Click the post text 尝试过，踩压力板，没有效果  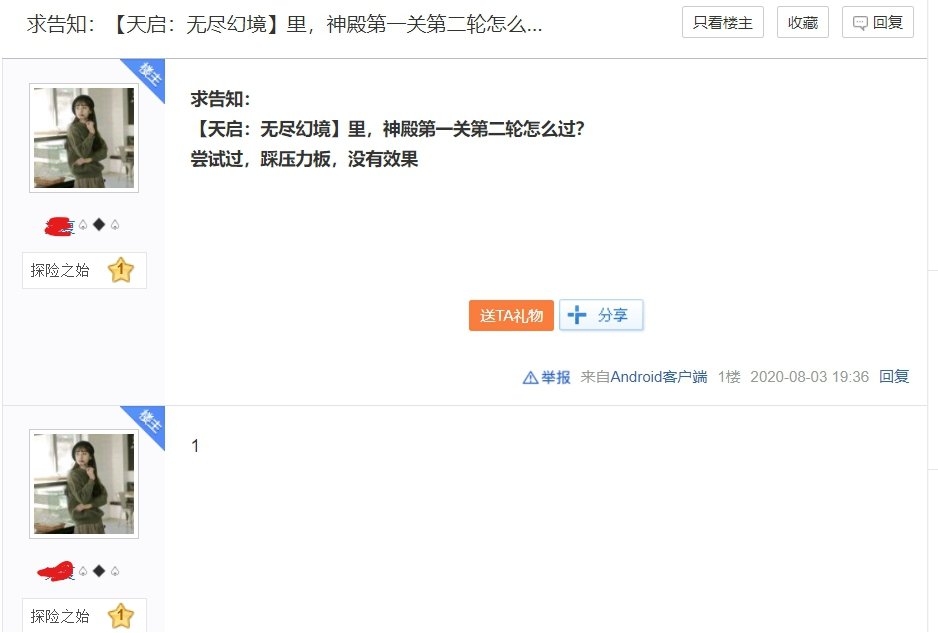(304, 159)
